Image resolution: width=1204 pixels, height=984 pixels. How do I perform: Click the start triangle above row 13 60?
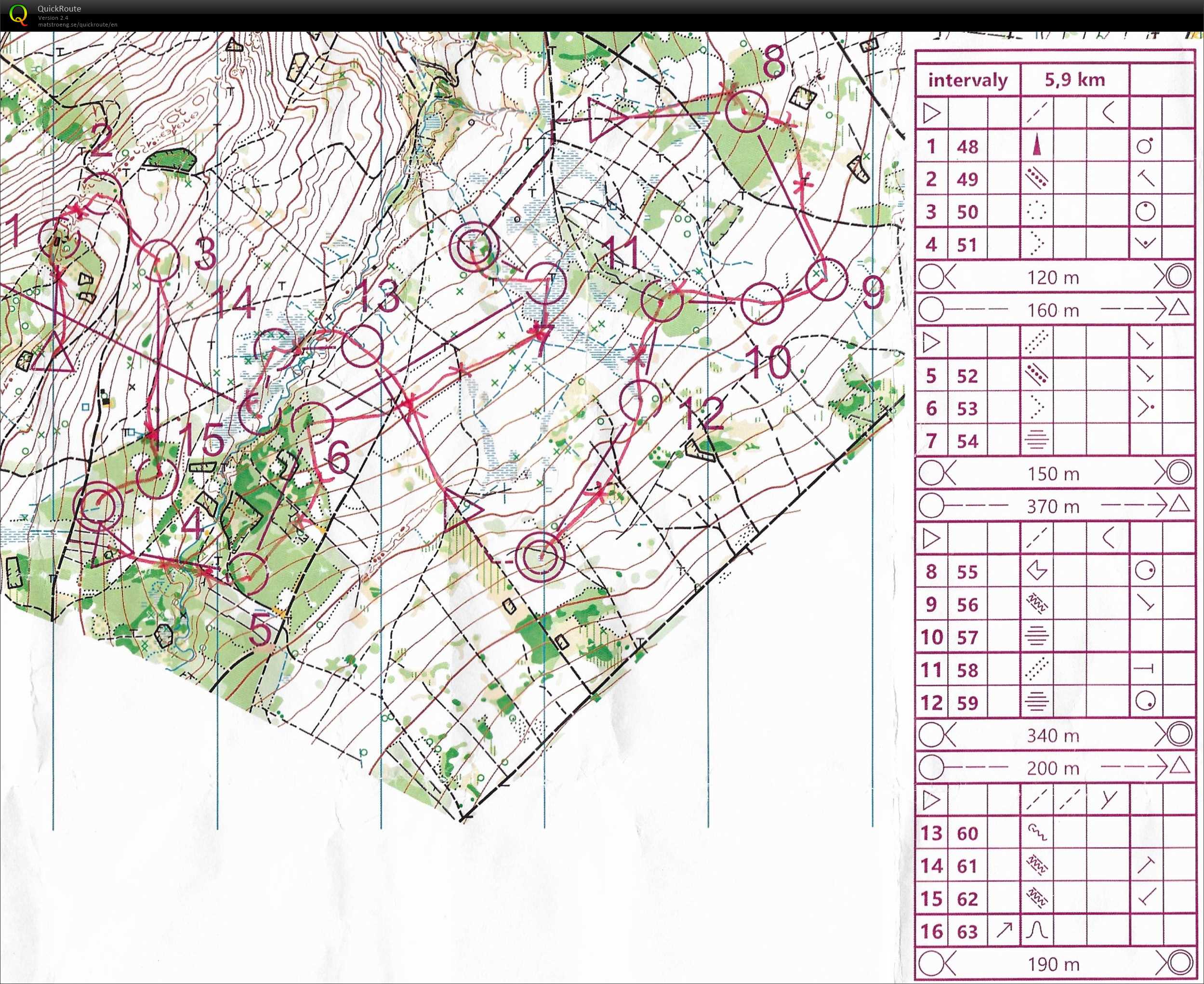(932, 800)
